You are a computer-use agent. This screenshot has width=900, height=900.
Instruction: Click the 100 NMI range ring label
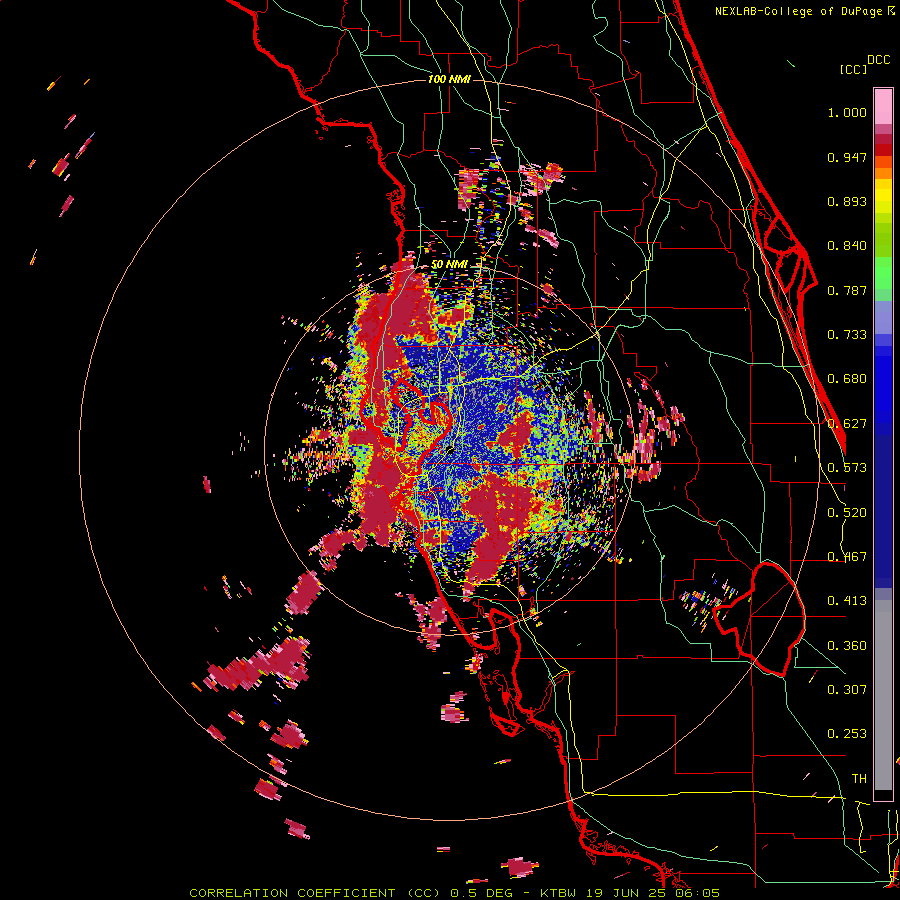tap(449, 79)
